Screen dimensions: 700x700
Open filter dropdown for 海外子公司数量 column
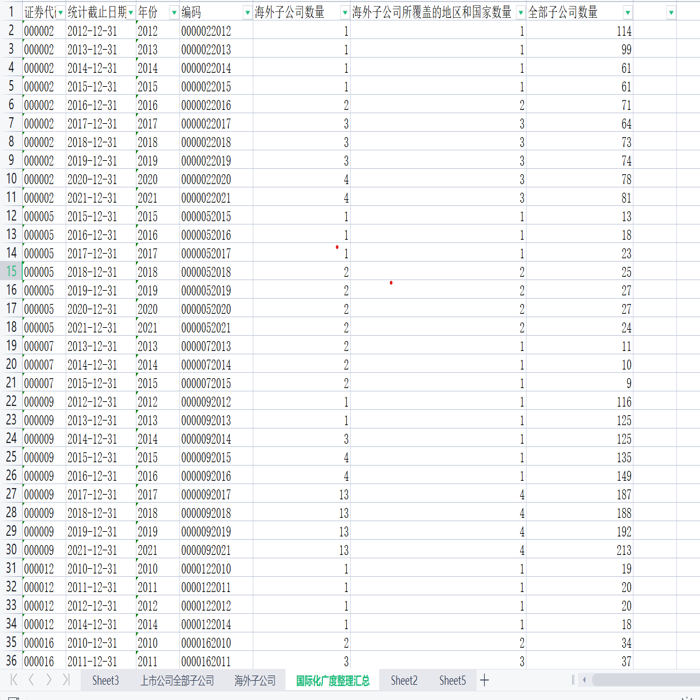coord(345,12)
